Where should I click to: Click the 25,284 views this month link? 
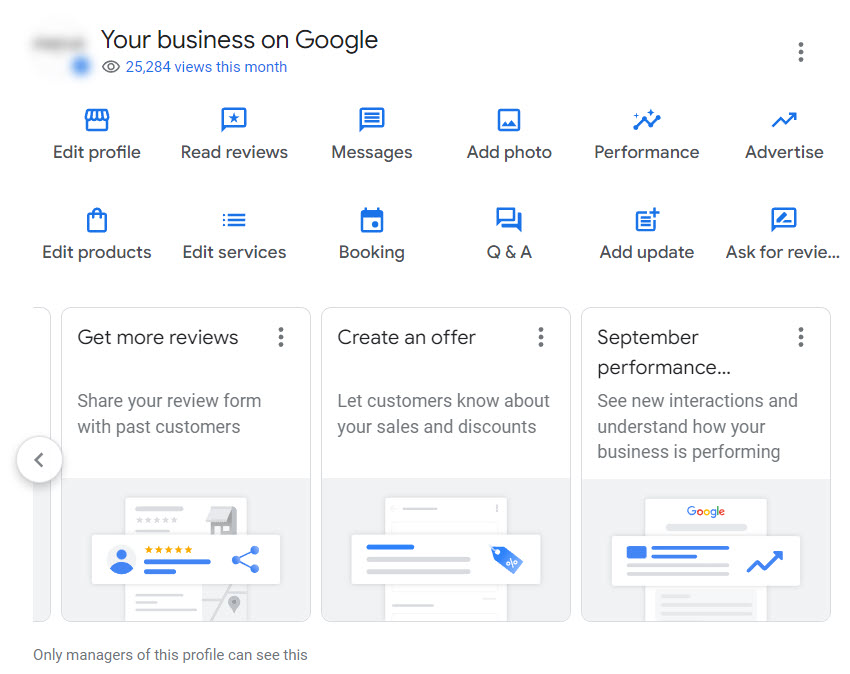click(206, 67)
